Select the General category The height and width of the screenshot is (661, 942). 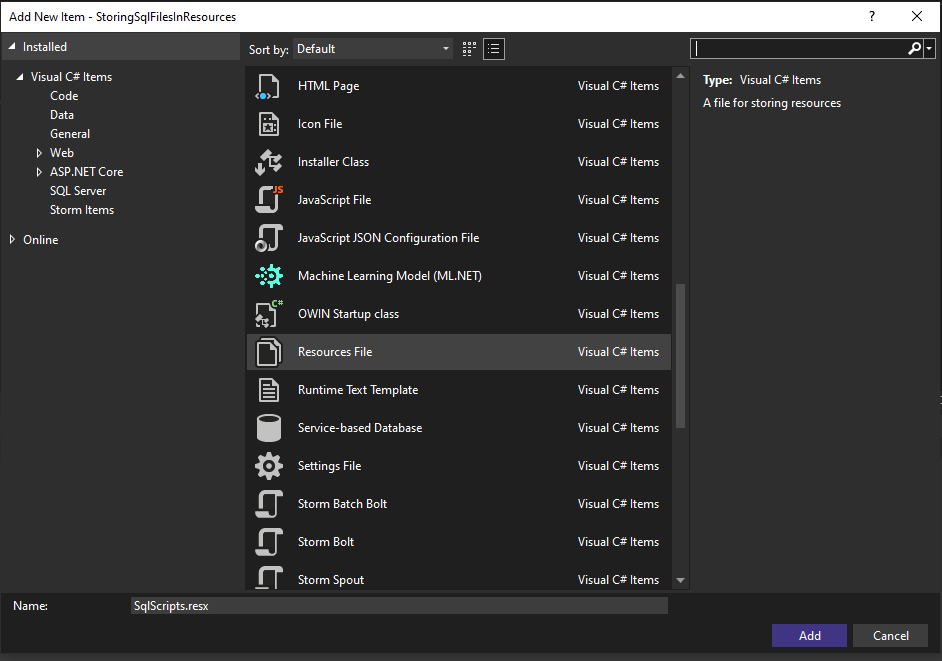point(70,134)
